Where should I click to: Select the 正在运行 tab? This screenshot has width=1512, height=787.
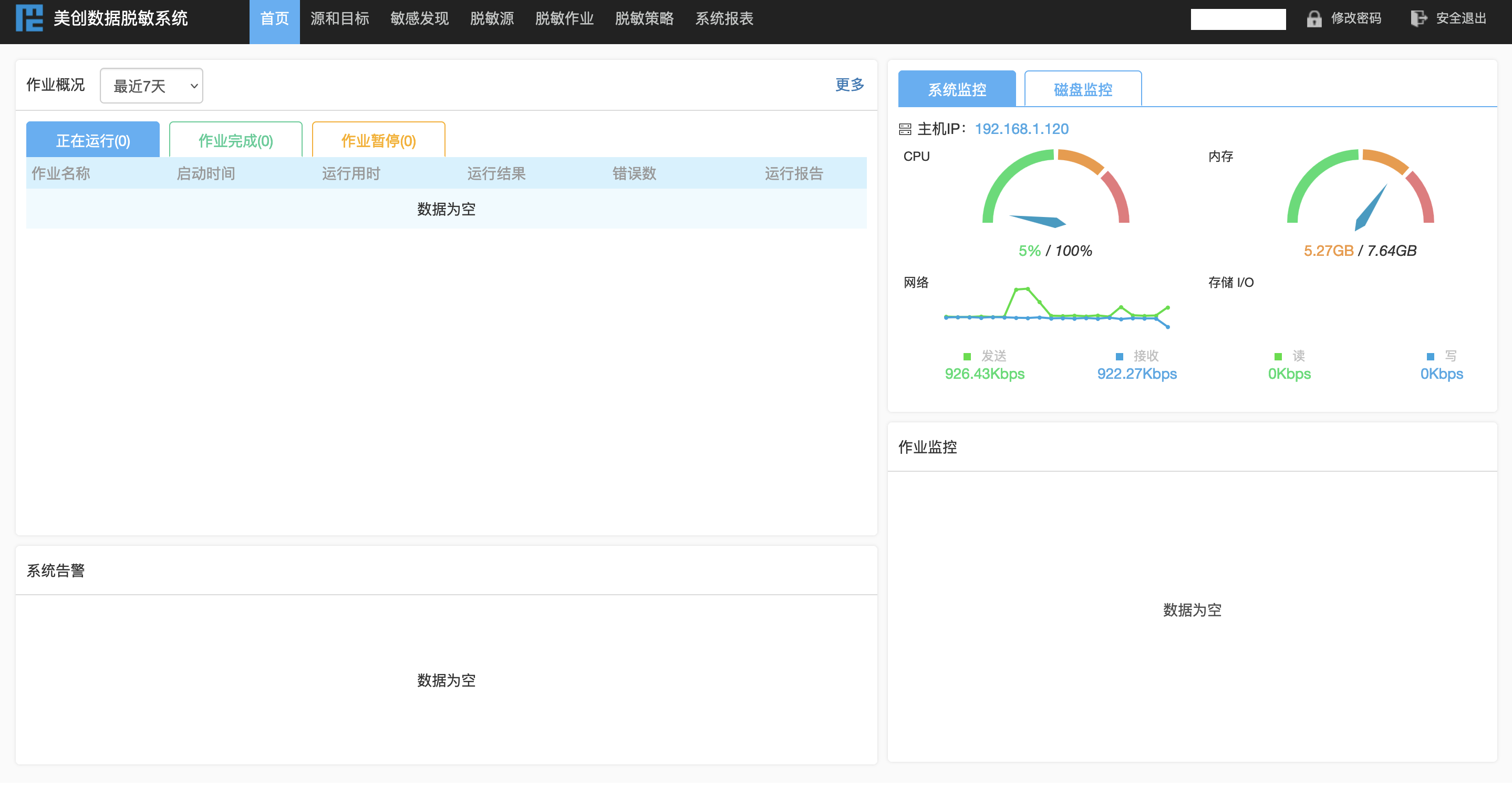click(x=92, y=140)
